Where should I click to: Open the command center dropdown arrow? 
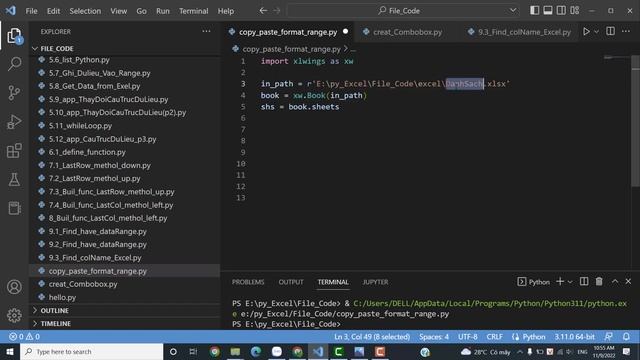(x=513, y=11)
